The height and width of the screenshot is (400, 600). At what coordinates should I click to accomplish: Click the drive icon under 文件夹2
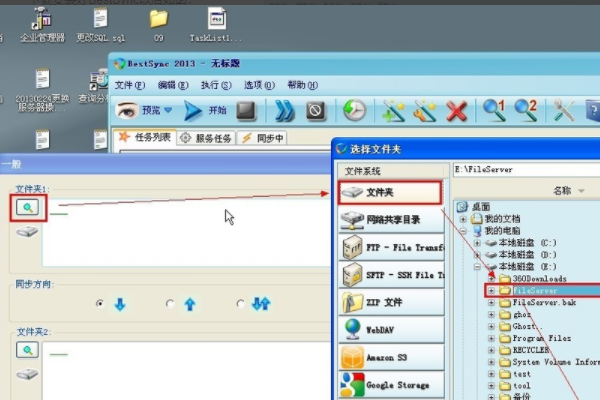point(27,374)
